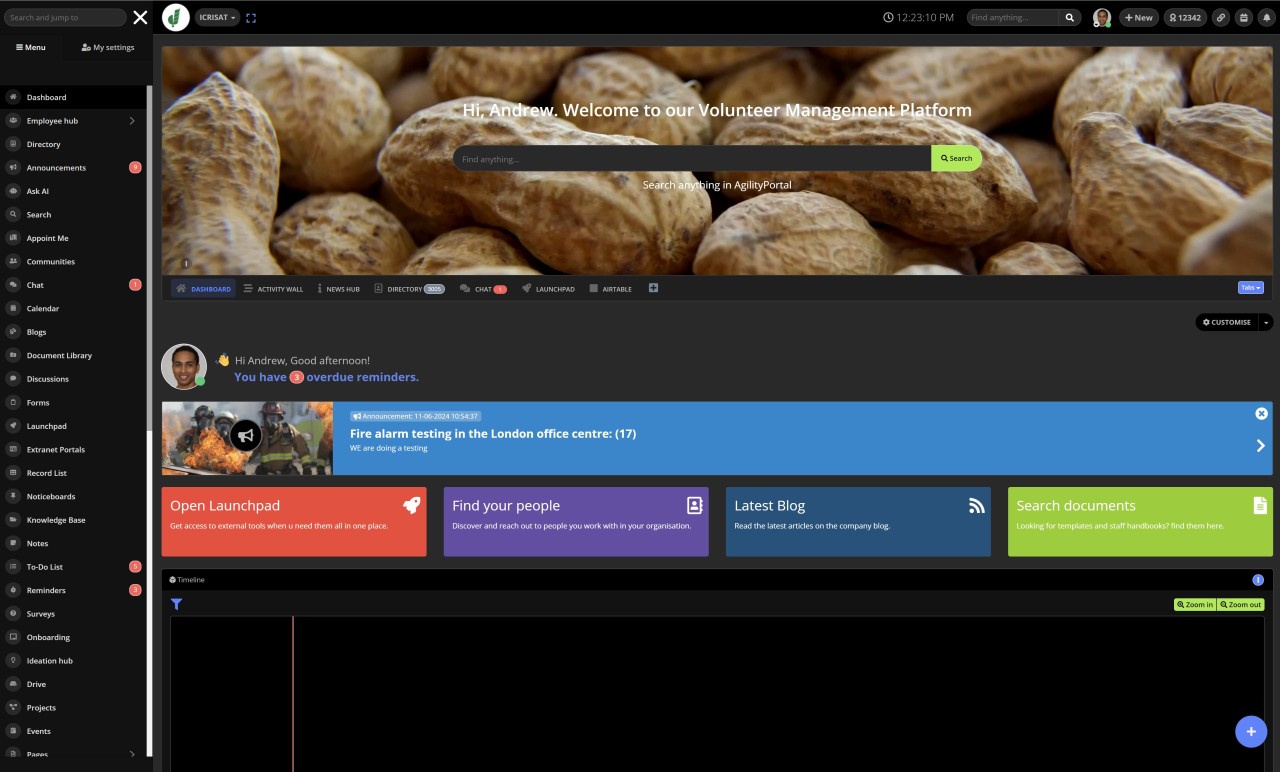This screenshot has width=1280, height=772.
Task: Expand the Employee hub sidebar item
Action: 131,120
